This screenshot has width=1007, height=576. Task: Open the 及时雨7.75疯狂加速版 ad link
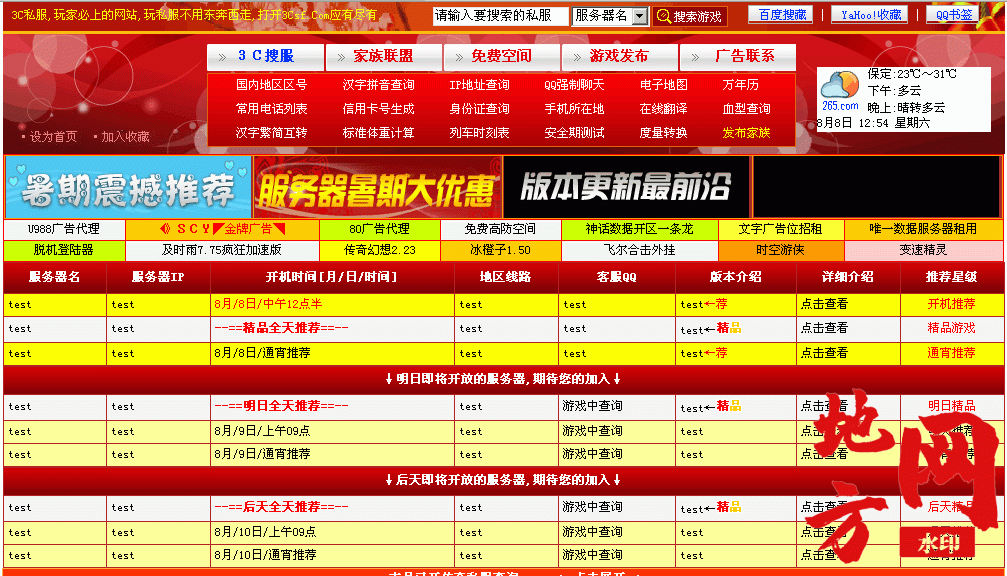pos(222,250)
